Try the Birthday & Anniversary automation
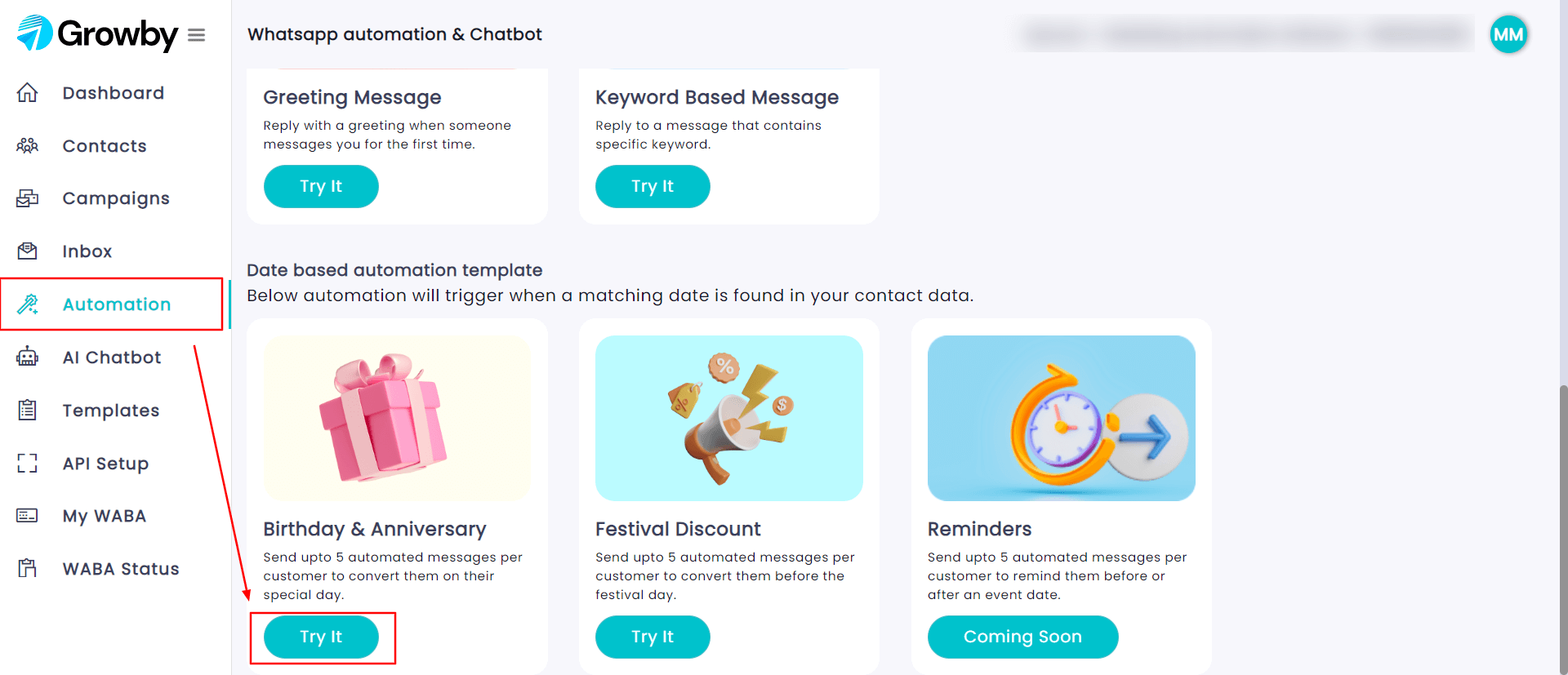Viewport: 1568px width, 675px height. coord(321,637)
